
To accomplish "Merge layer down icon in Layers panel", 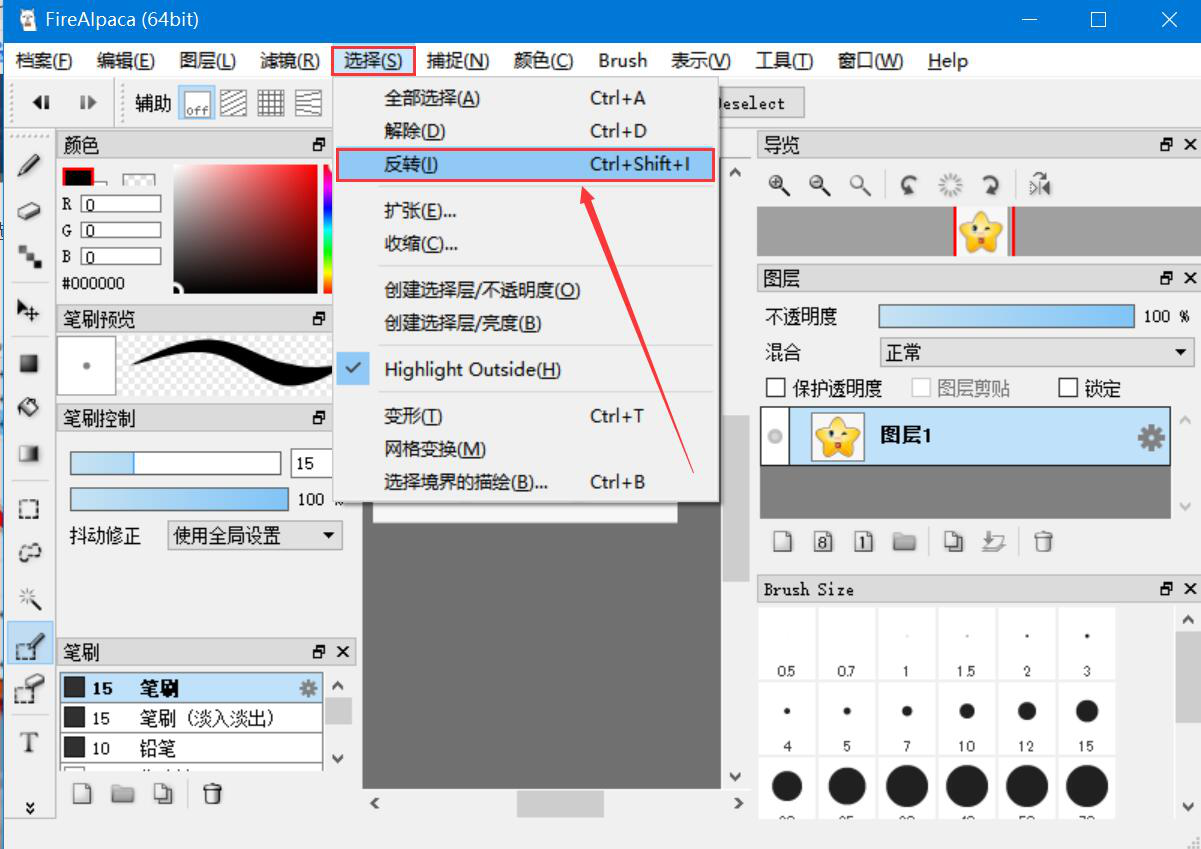I will pyautogui.click(x=993, y=541).
